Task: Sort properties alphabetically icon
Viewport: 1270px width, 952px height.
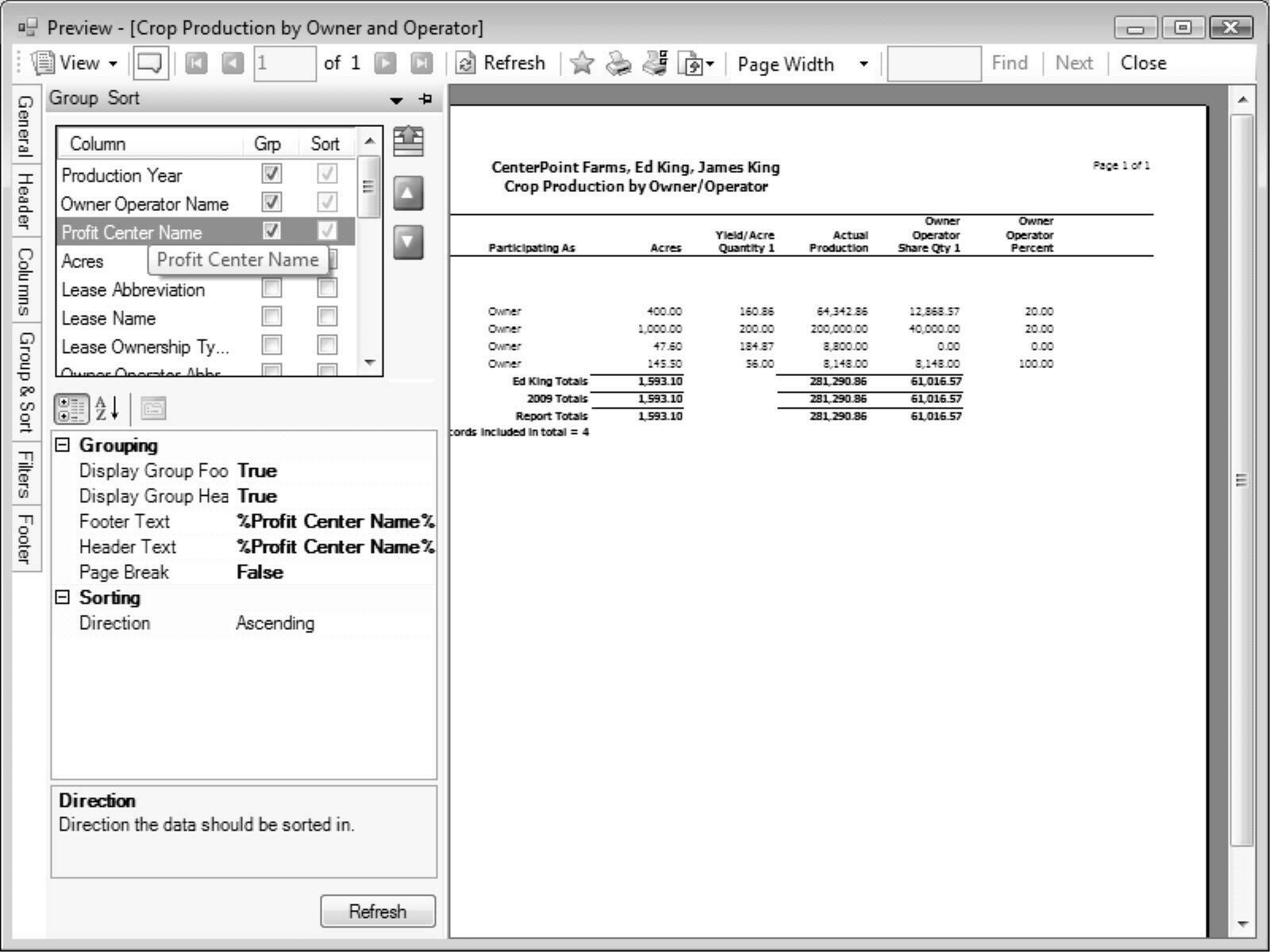Action: click(107, 409)
